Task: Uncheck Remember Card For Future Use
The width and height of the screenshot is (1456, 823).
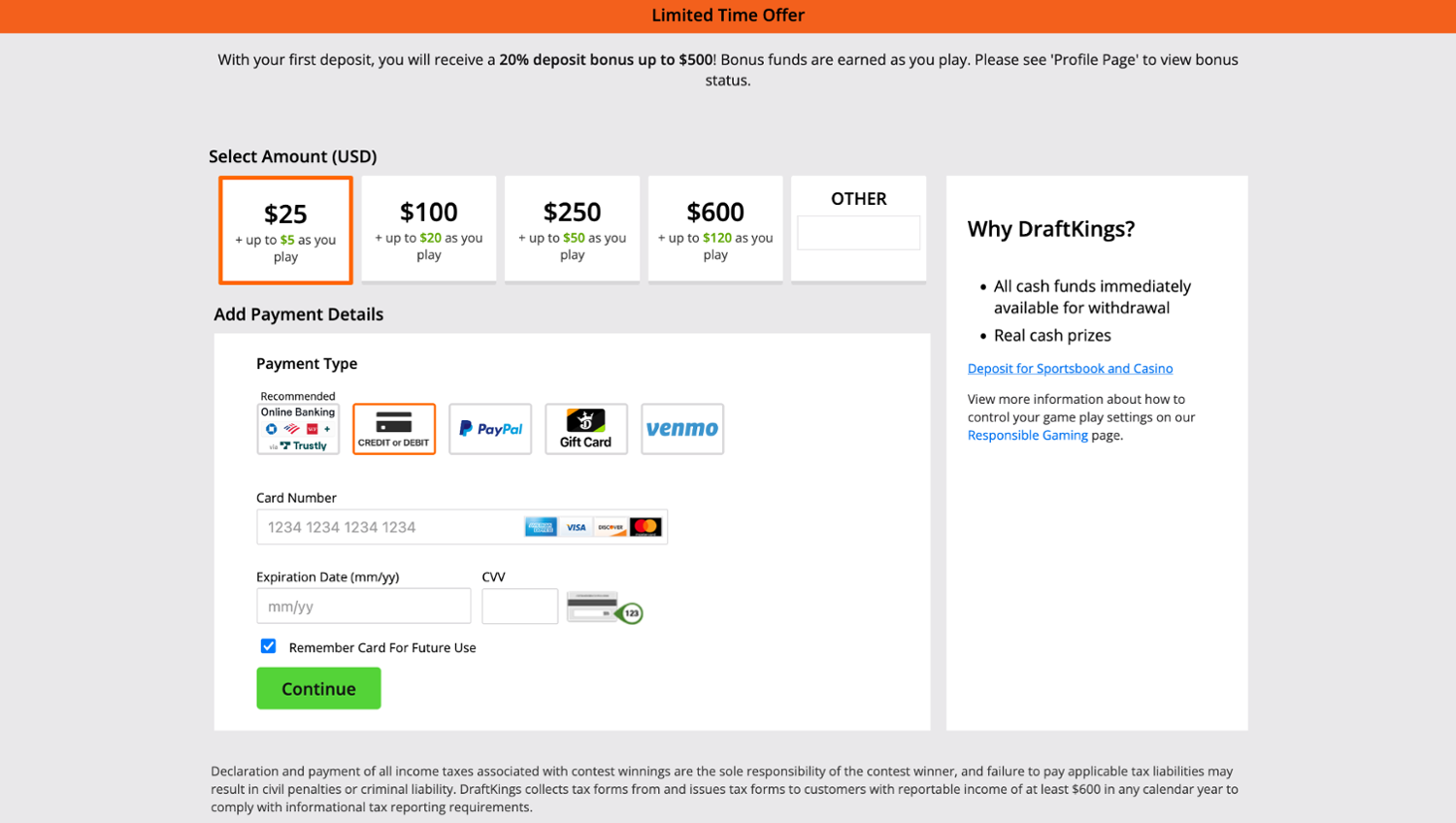Action: (x=268, y=646)
